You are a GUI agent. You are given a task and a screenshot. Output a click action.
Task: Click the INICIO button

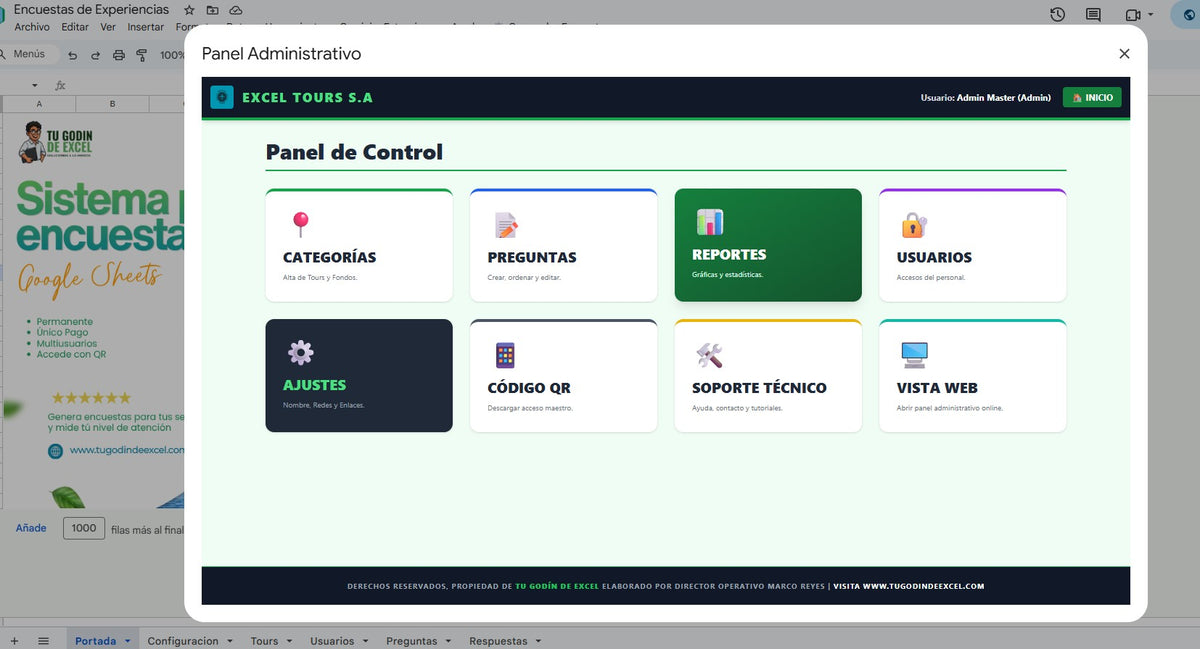(x=1092, y=97)
